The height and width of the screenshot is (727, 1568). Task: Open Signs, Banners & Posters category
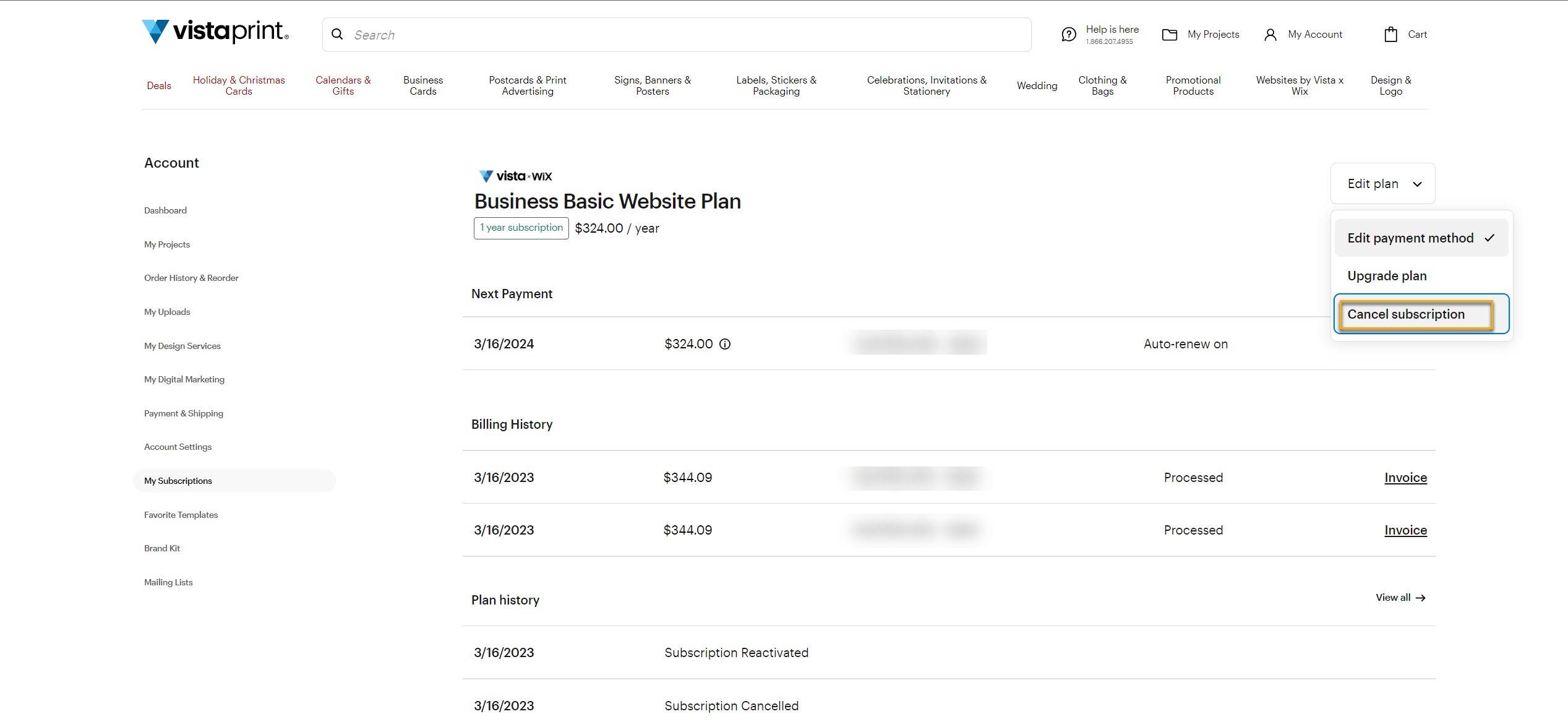pyautogui.click(x=653, y=85)
